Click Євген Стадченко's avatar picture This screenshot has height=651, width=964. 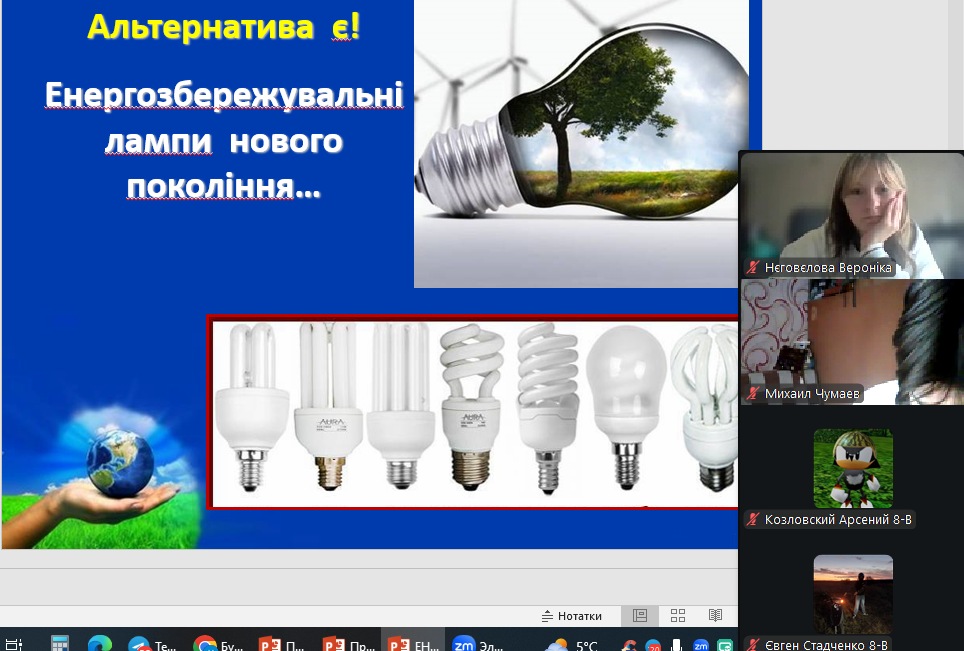852,594
